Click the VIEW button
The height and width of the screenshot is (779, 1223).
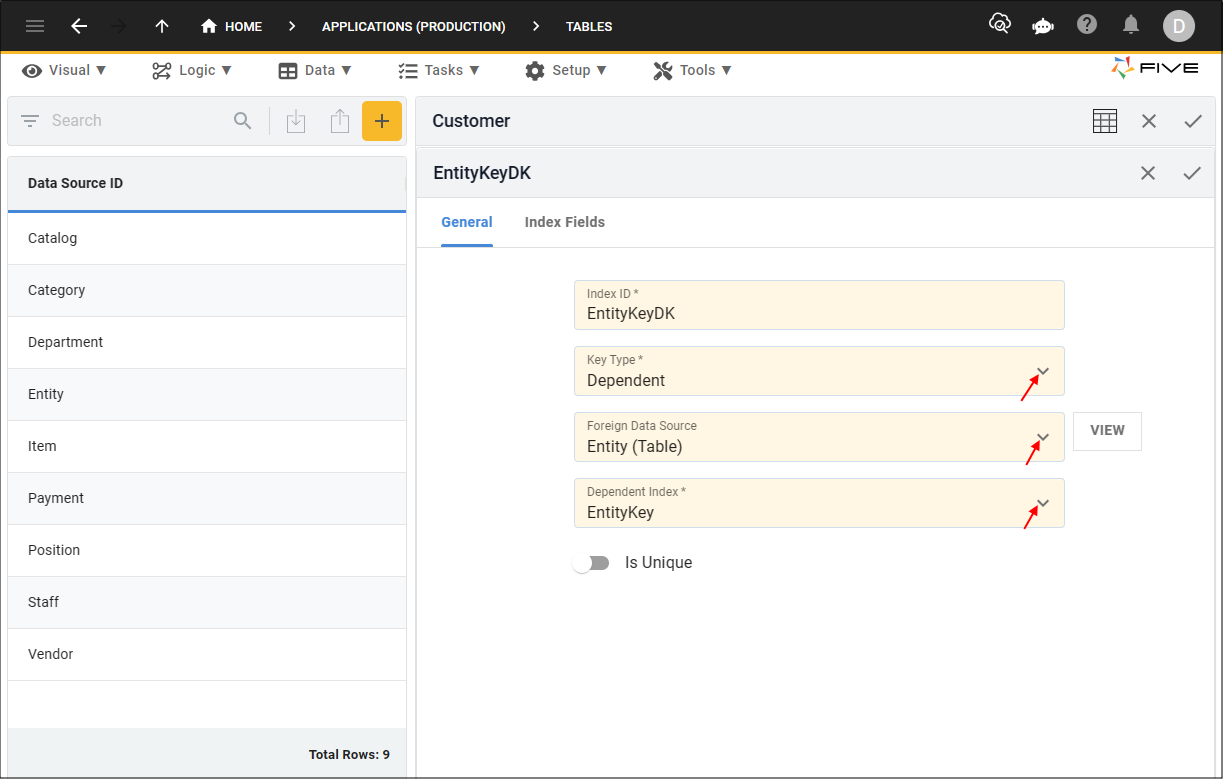pos(1107,431)
